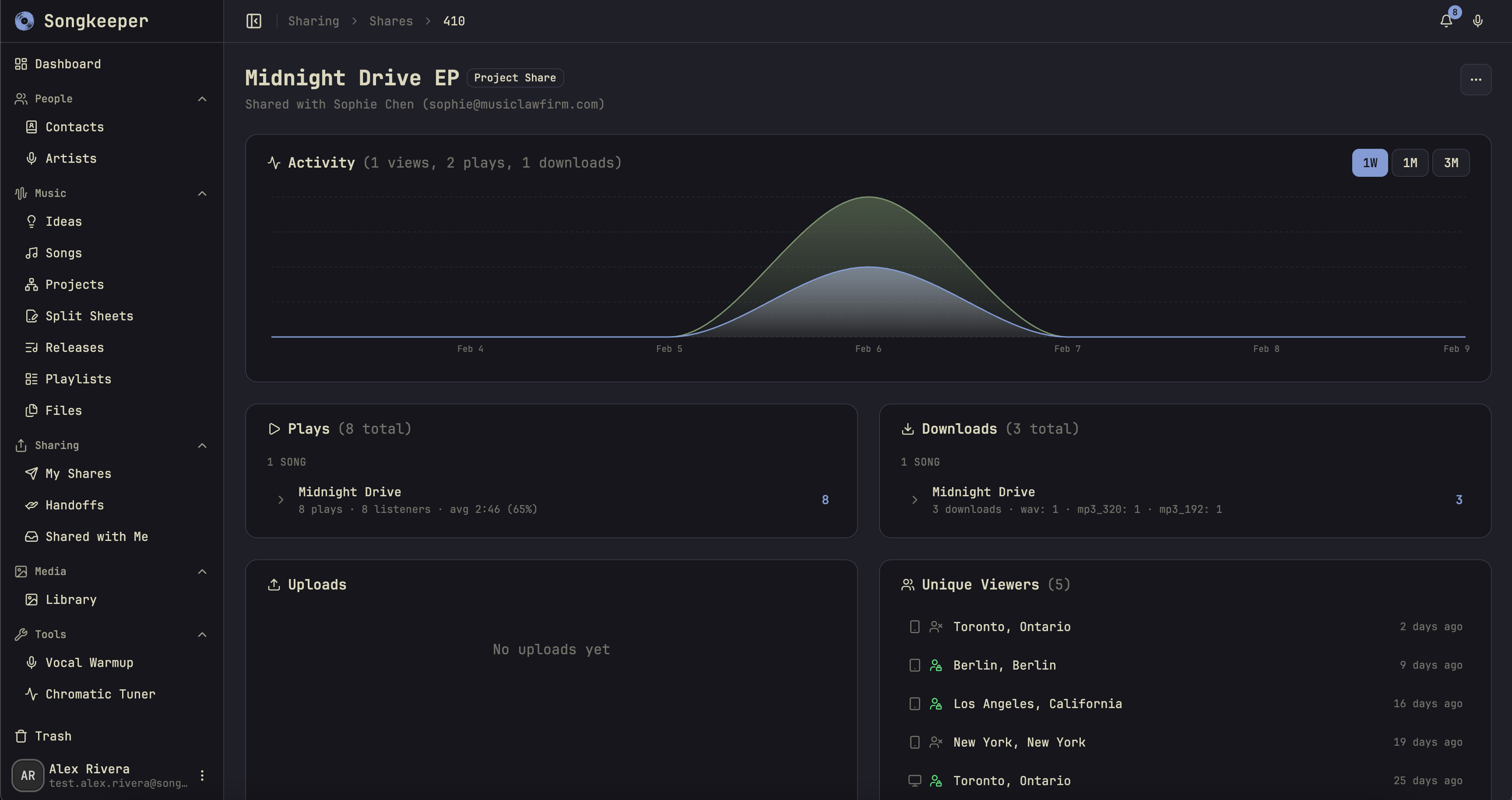Go to My Shares
1512x800 pixels.
click(78, 474)
